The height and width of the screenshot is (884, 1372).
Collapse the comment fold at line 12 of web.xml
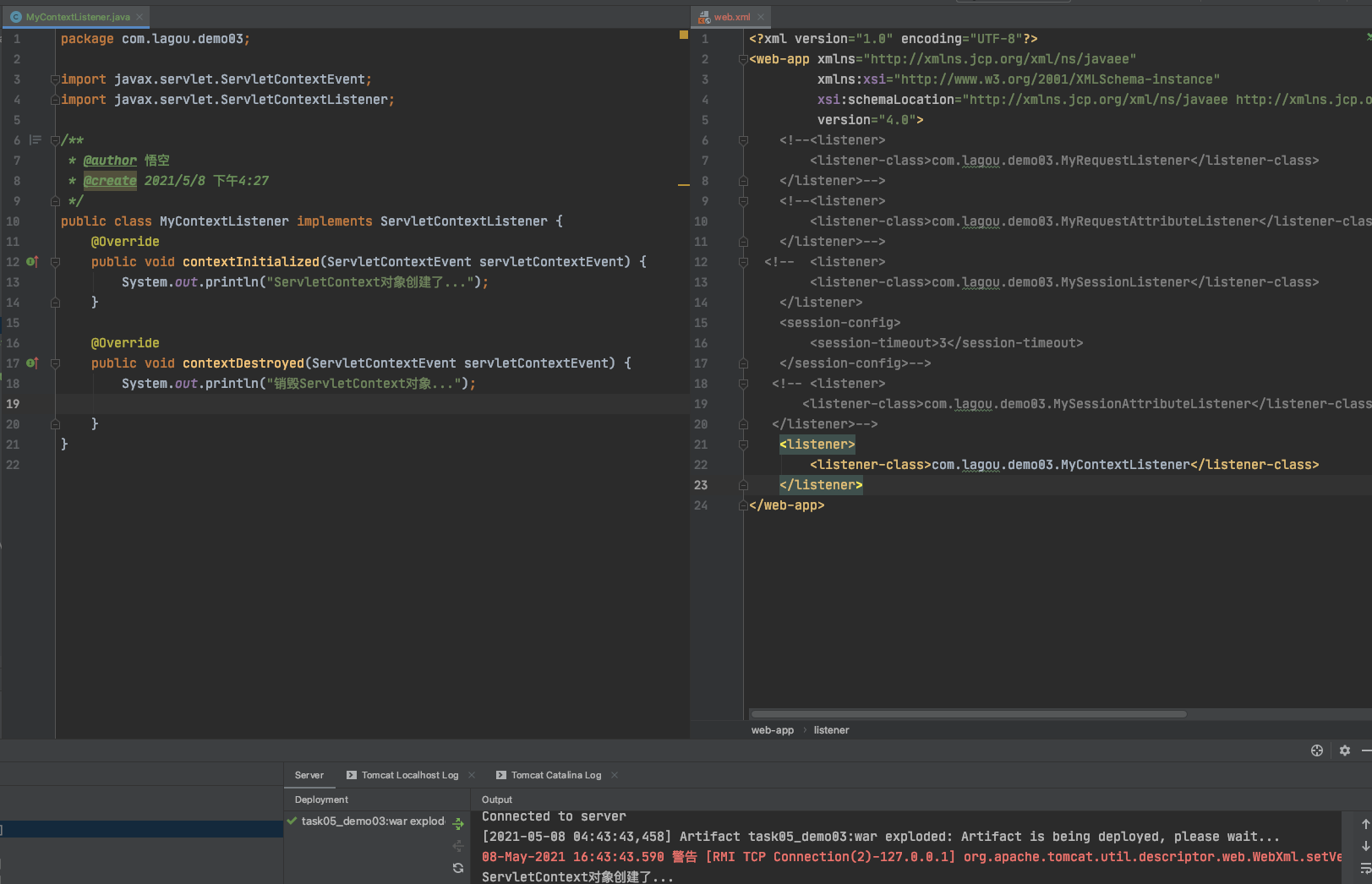coord(743,262)
